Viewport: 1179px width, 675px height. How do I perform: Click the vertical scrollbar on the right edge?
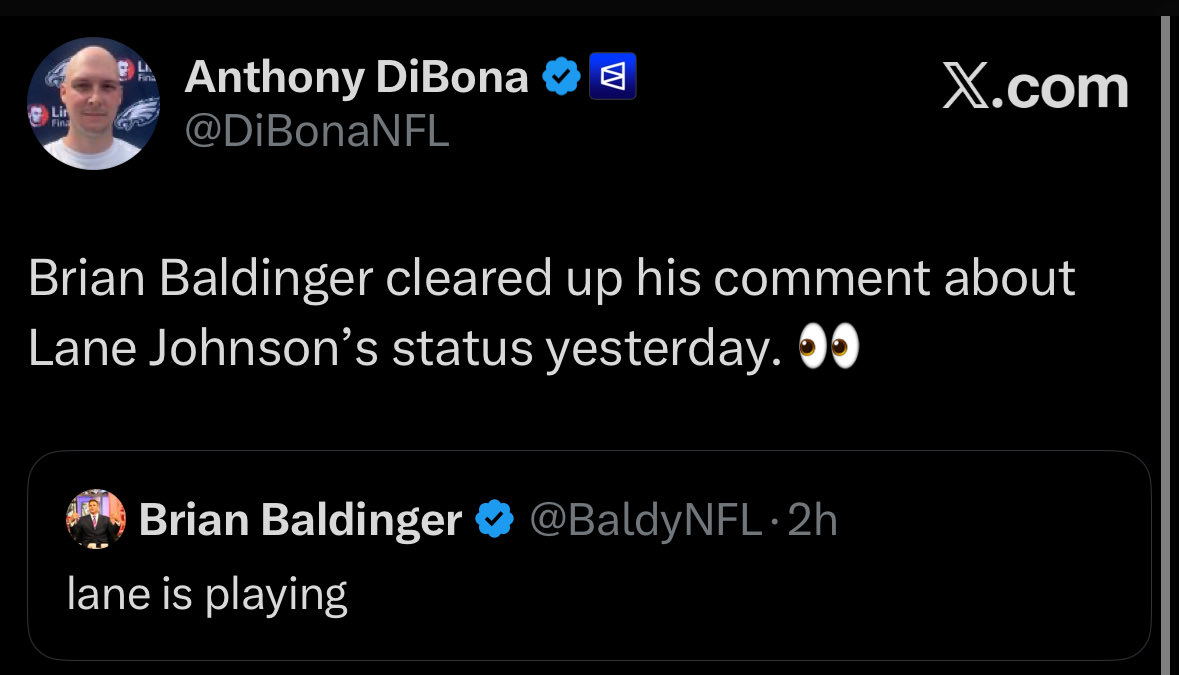(1164, 340)
